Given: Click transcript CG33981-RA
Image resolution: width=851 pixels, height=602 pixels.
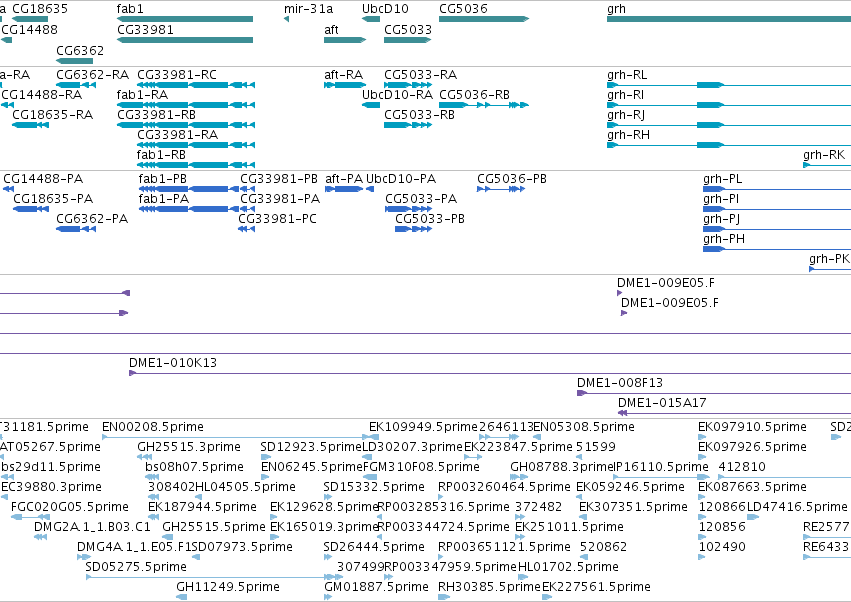Looking at the screenshot, I should [196, 145].
